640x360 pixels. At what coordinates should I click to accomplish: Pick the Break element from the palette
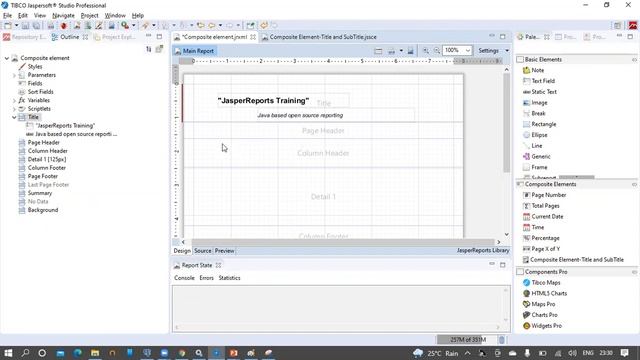pos(534,113)
